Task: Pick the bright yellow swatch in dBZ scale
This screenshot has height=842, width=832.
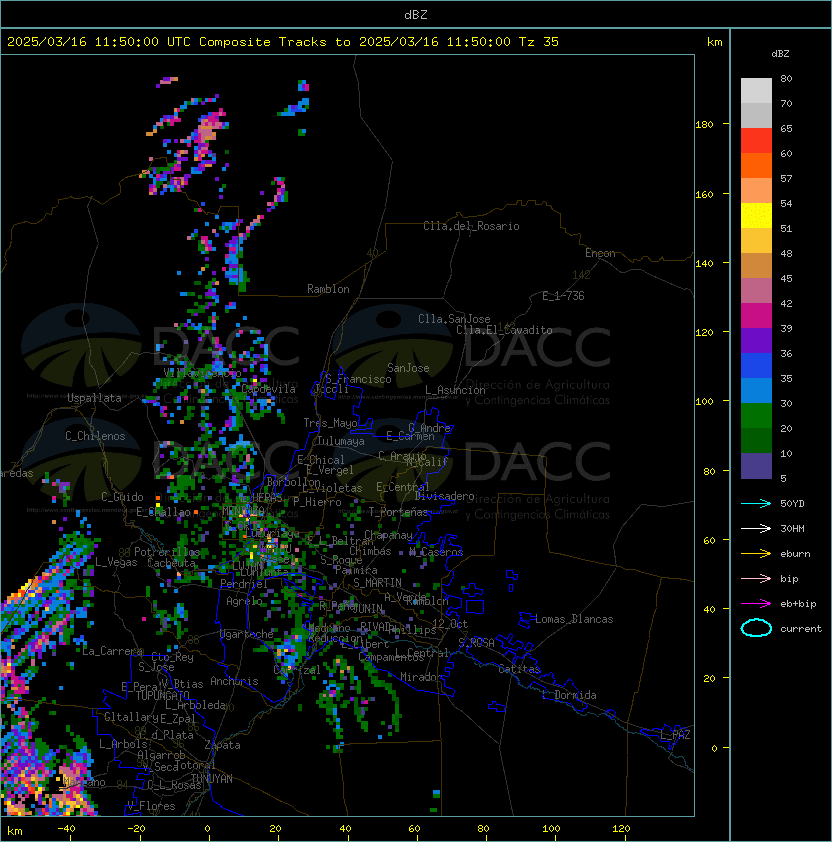Action: point(756,215)
